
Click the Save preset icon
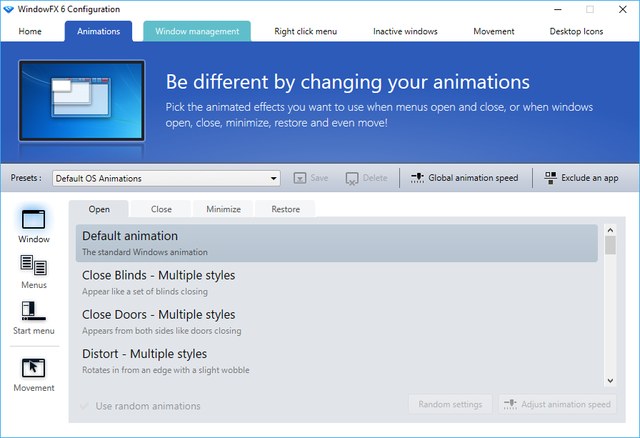(300, 178)
